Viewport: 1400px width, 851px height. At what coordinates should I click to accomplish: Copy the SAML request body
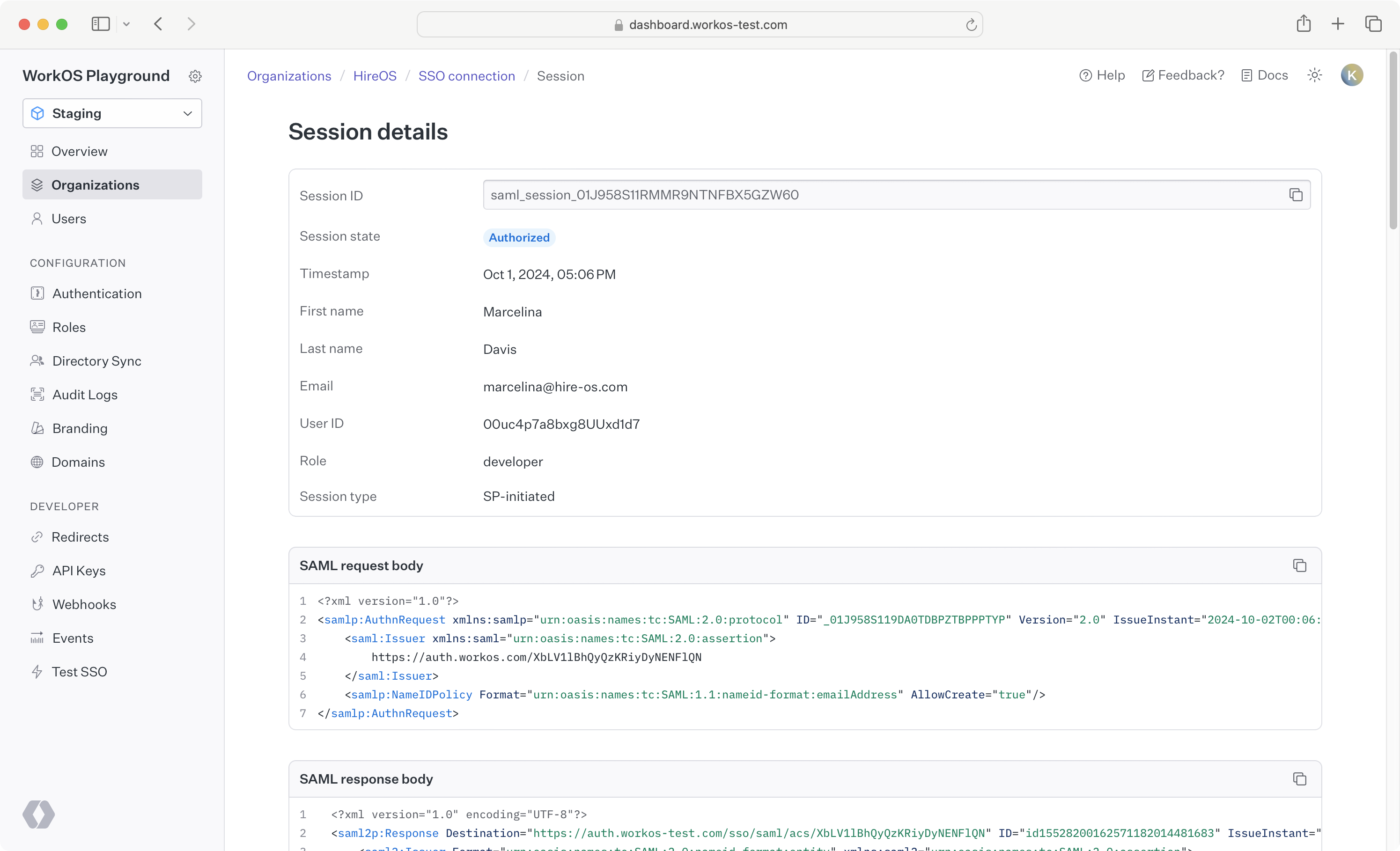pos(1300,565)
